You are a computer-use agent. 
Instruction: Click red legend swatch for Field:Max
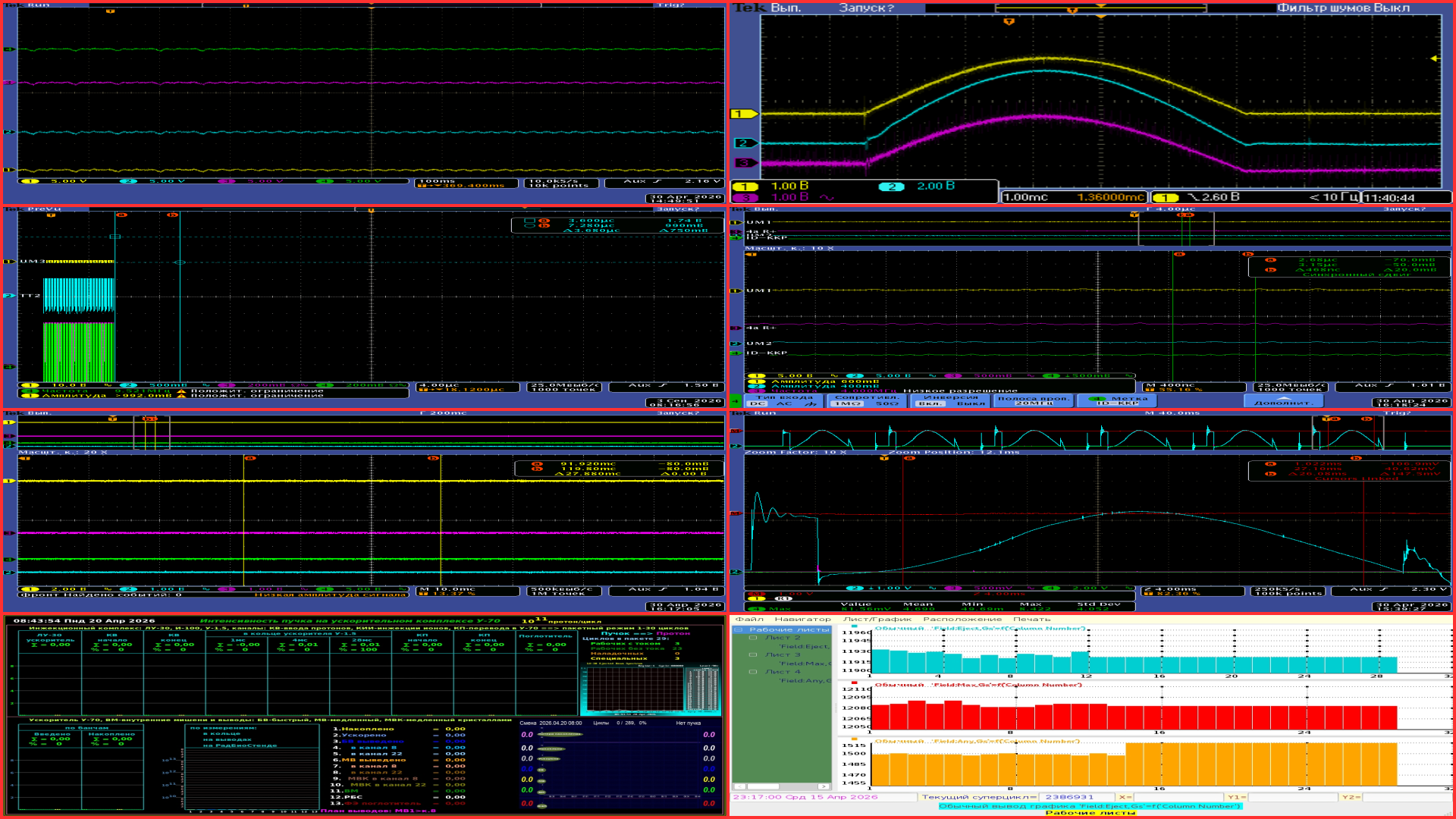pos(854,682)
